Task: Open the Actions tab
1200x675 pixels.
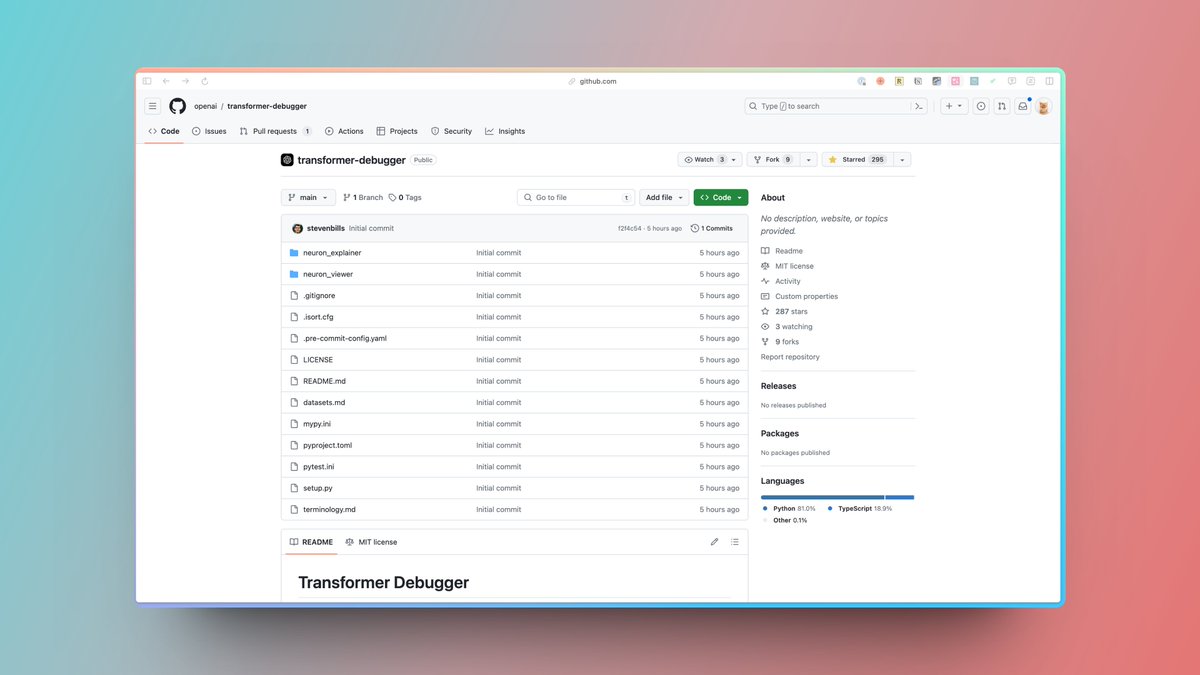Action: coord(344,131)
